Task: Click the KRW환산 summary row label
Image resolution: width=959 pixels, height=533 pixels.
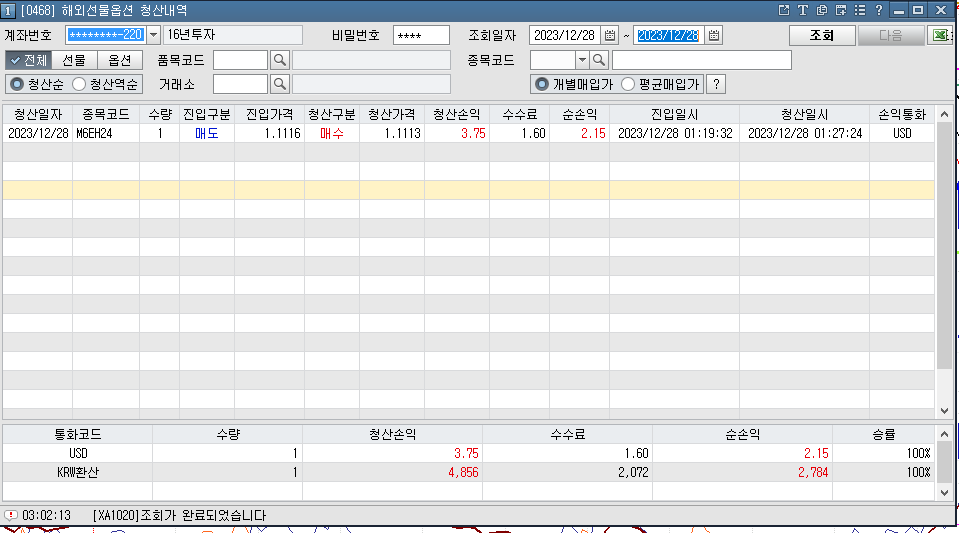Action: coord(78,472)
